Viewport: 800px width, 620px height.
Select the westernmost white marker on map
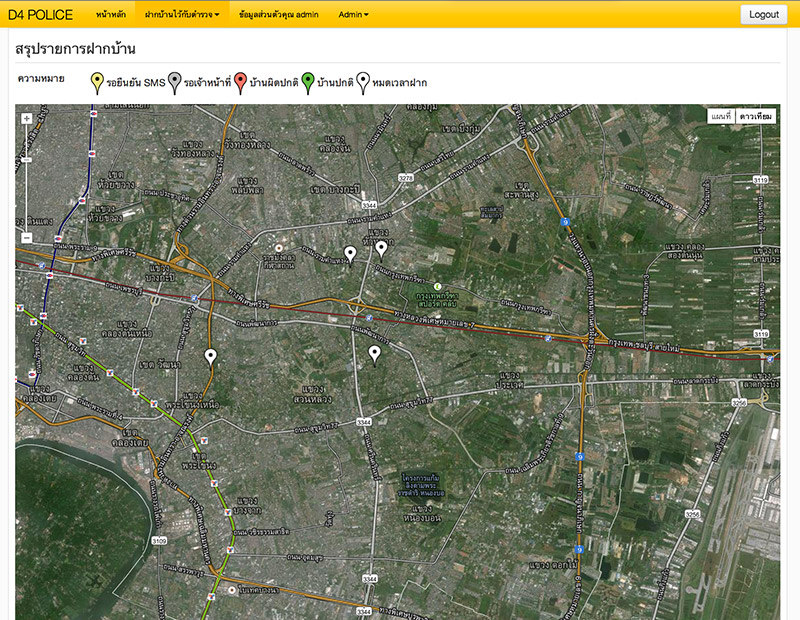(x=210, y=357)
